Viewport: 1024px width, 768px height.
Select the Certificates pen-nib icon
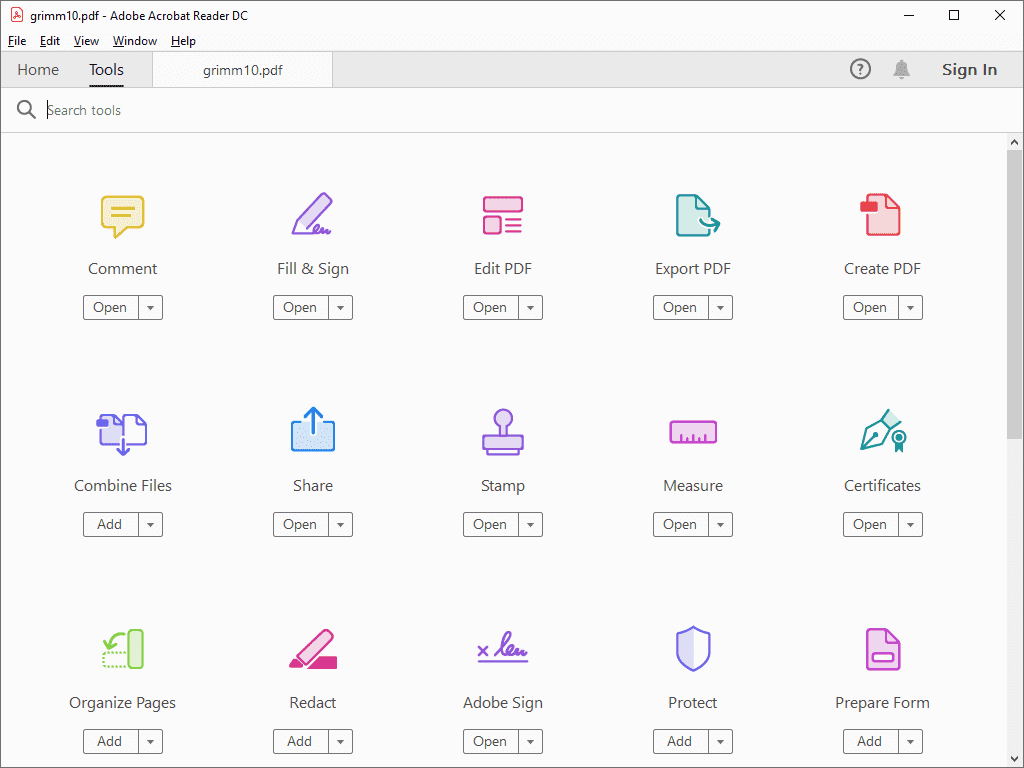pos(884,430)
